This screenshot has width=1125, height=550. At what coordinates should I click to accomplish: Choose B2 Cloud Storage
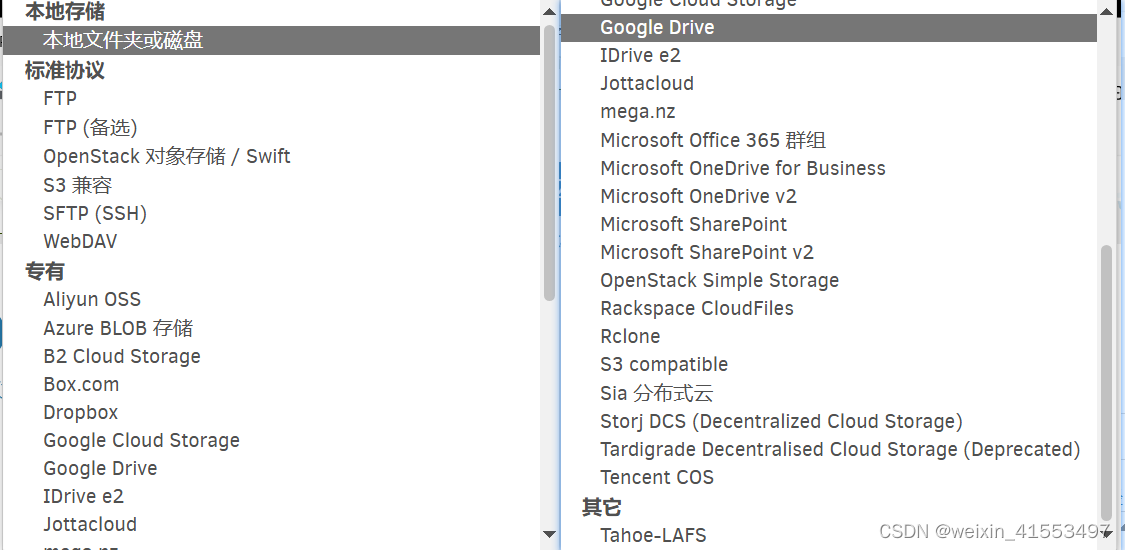[x=122, y=356]
